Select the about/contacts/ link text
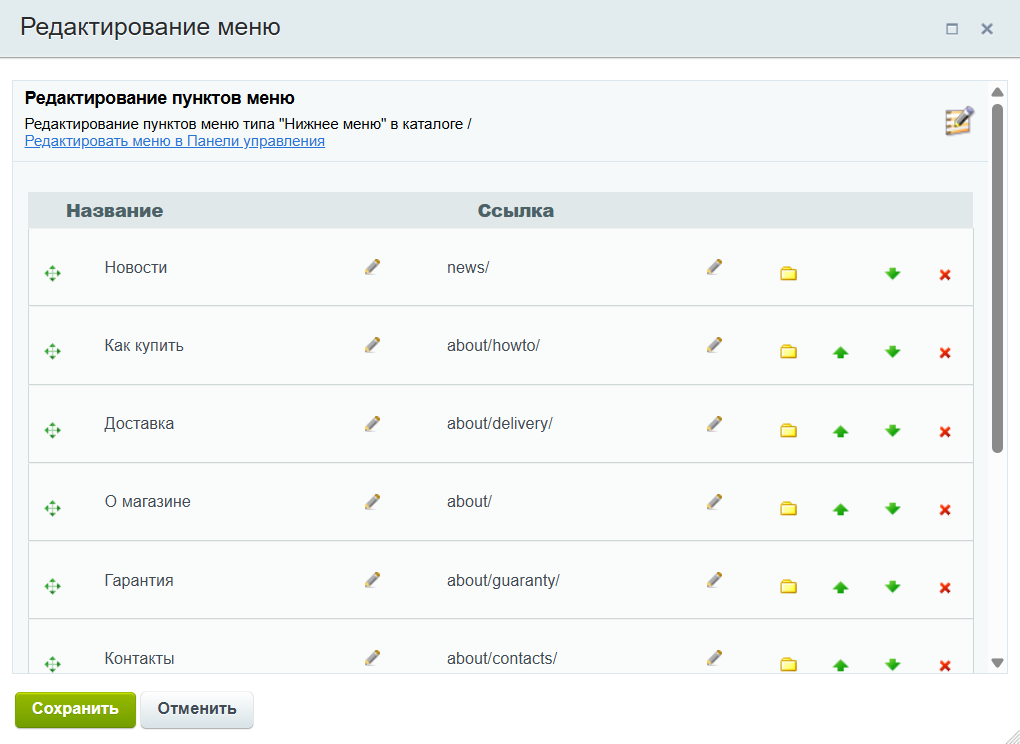This screenshot has width=1020, height=744. point(502,658)
